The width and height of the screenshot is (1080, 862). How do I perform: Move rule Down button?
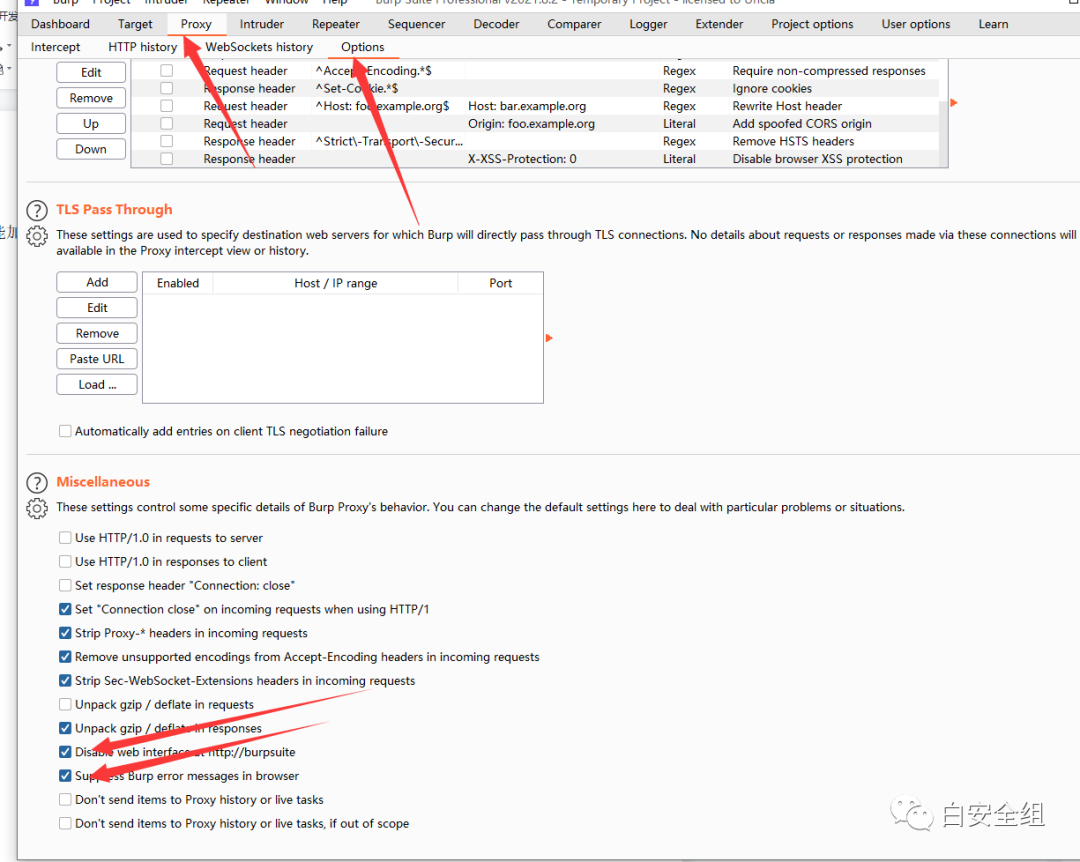[x=91, y=149]
